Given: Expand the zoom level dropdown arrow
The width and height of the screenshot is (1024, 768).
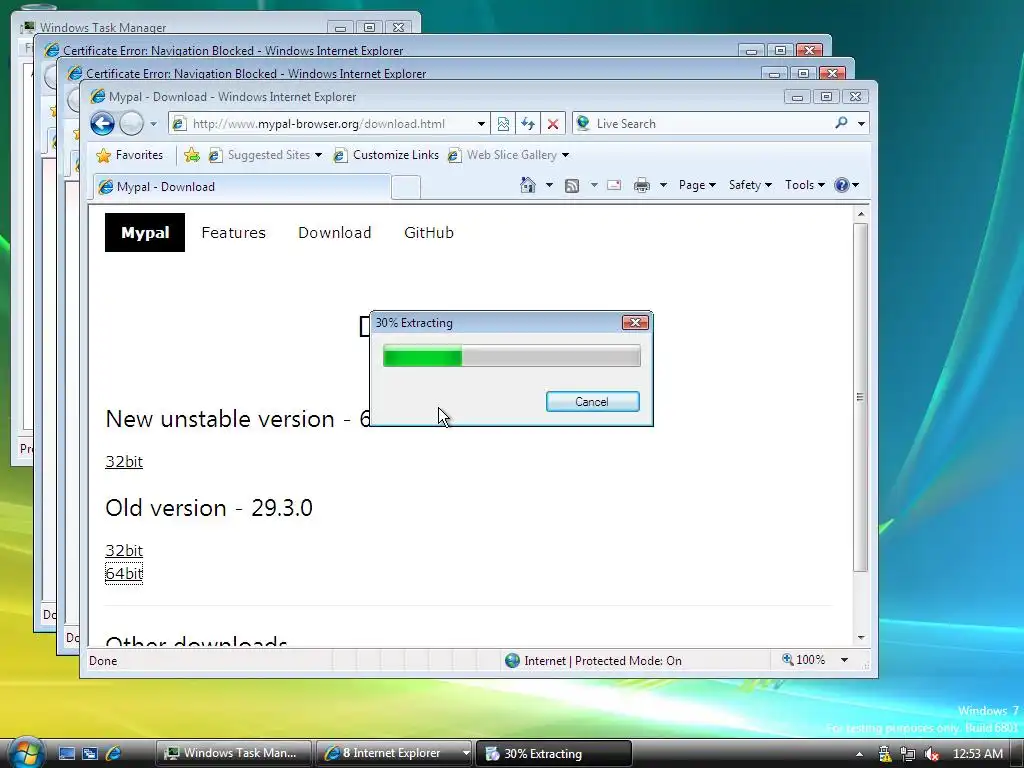Looking at the screenshot, I should [844, 660].
